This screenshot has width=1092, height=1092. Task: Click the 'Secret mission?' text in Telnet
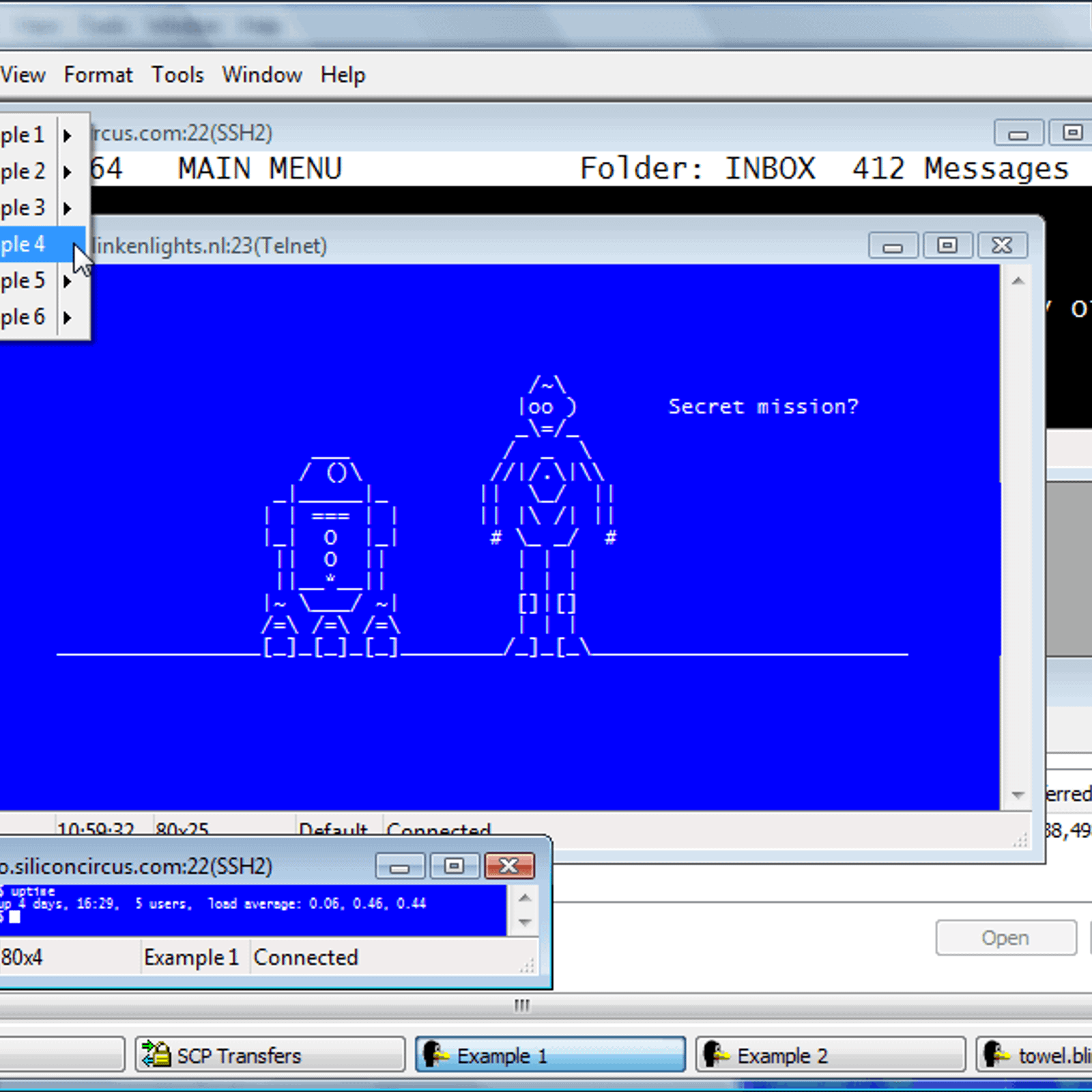point(763,407)
